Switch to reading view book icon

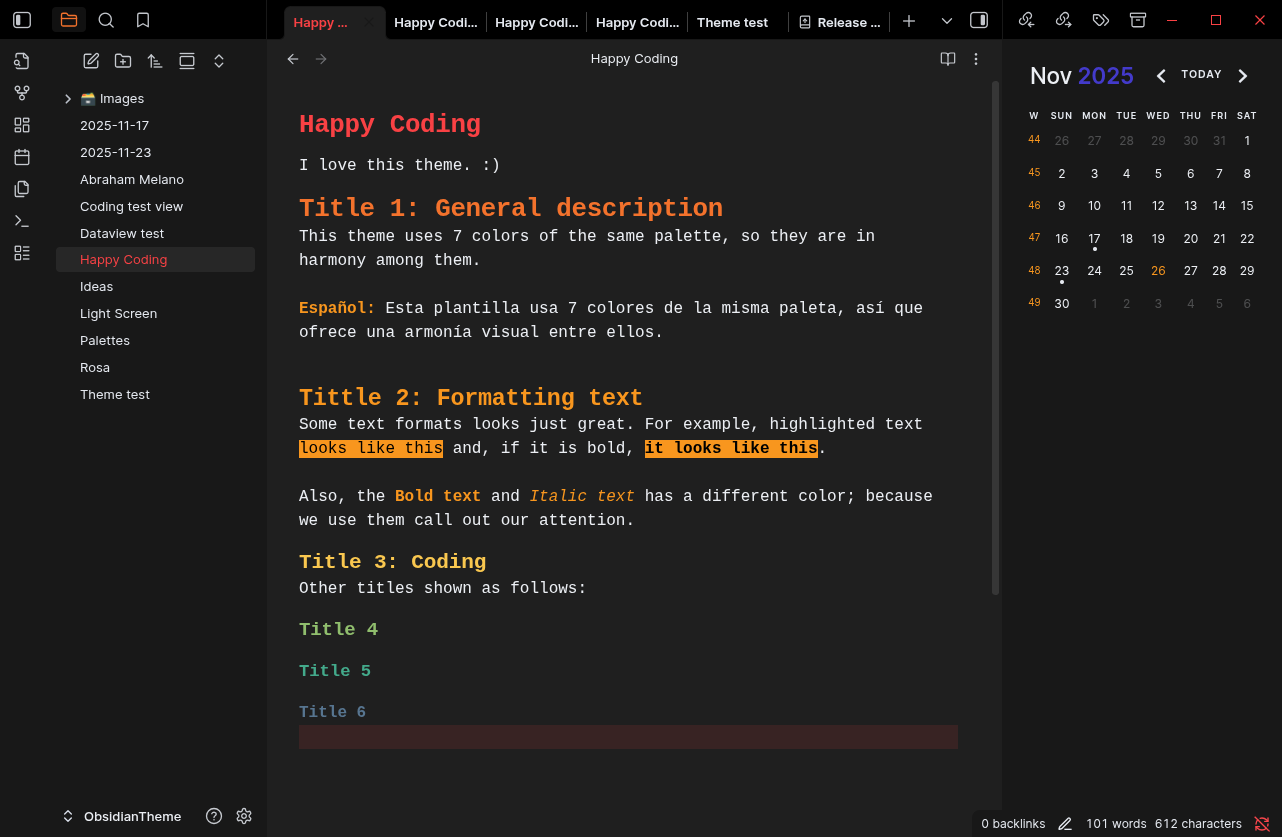pyautogui.click(x=948, y=59)
